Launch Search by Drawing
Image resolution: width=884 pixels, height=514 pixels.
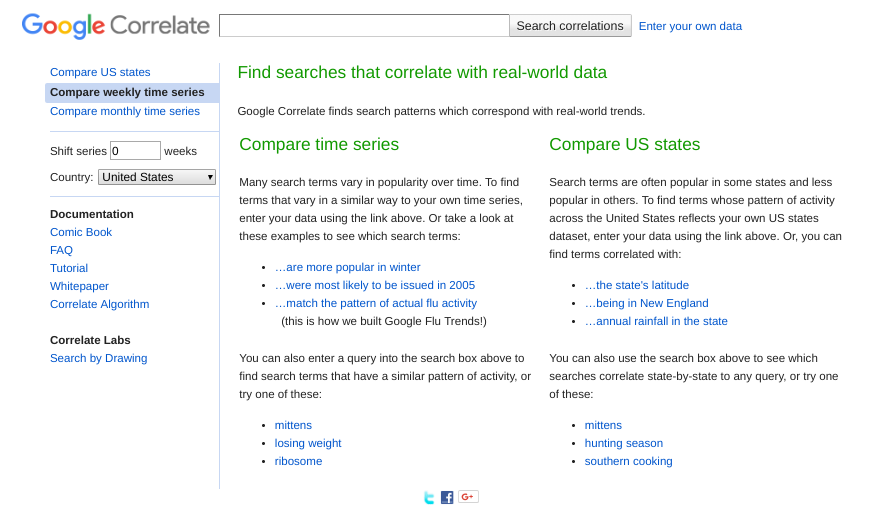[98, 358]
